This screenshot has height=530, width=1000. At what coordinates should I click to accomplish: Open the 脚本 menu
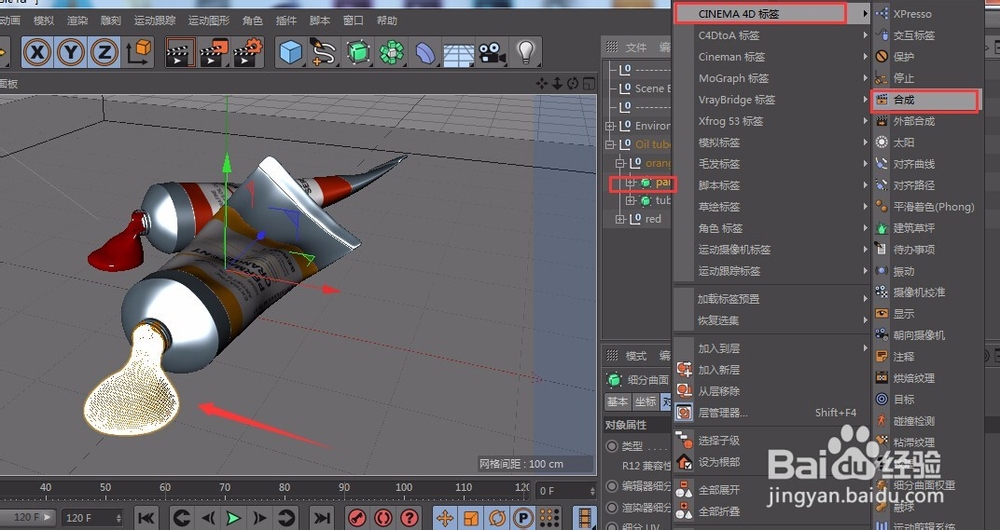320,20
